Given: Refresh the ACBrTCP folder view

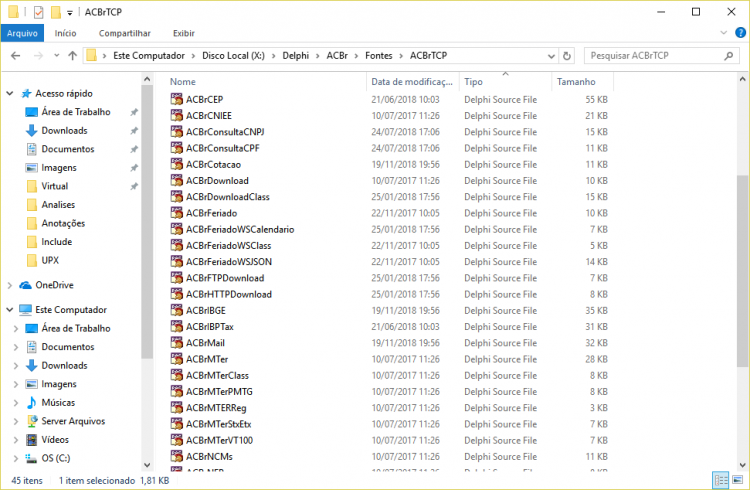Looking at the screenshot, I should [567, 56].
